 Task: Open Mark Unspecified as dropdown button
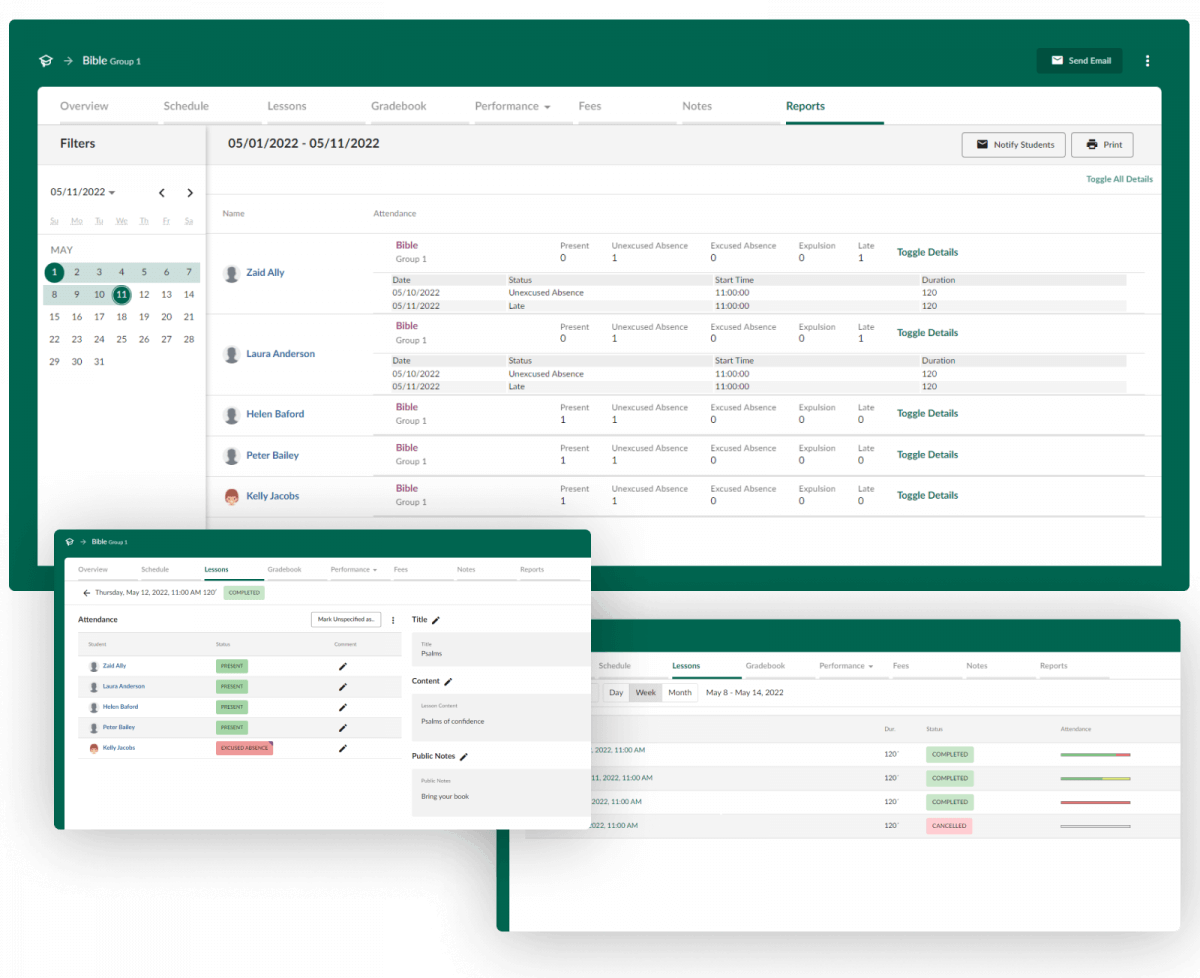(x=345, y=620)
